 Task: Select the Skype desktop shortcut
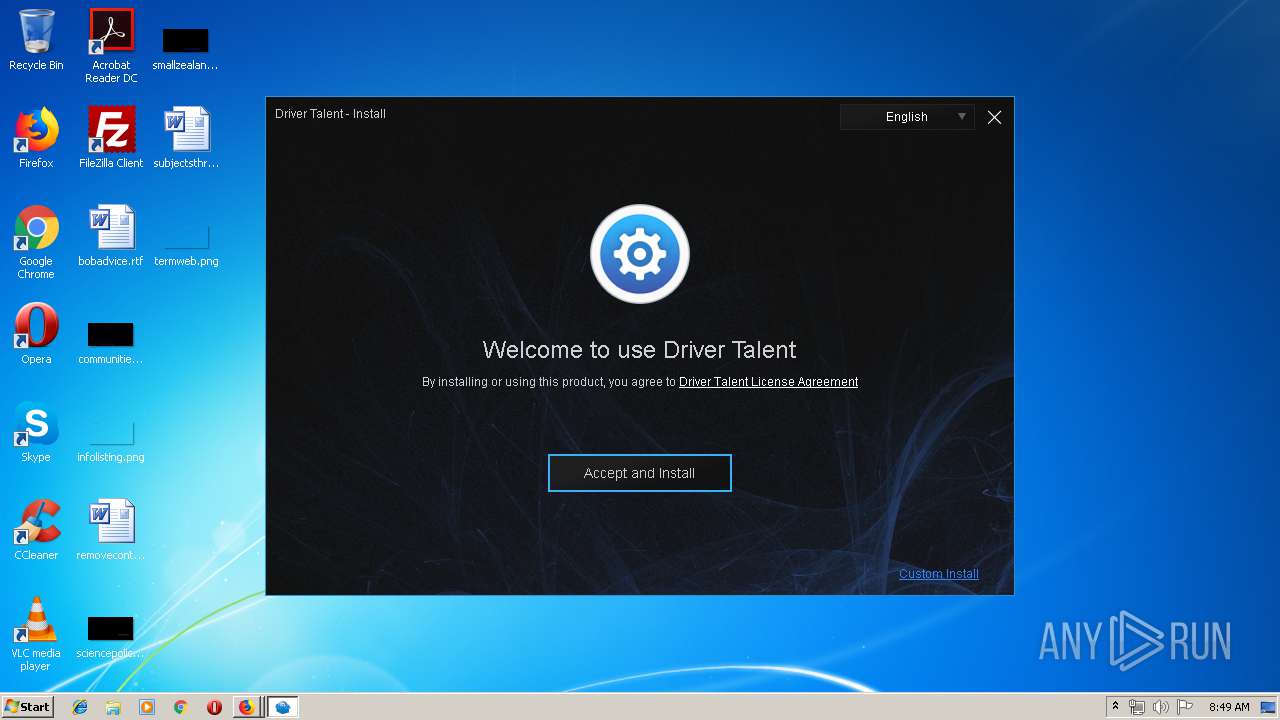[x=36, y=432]
